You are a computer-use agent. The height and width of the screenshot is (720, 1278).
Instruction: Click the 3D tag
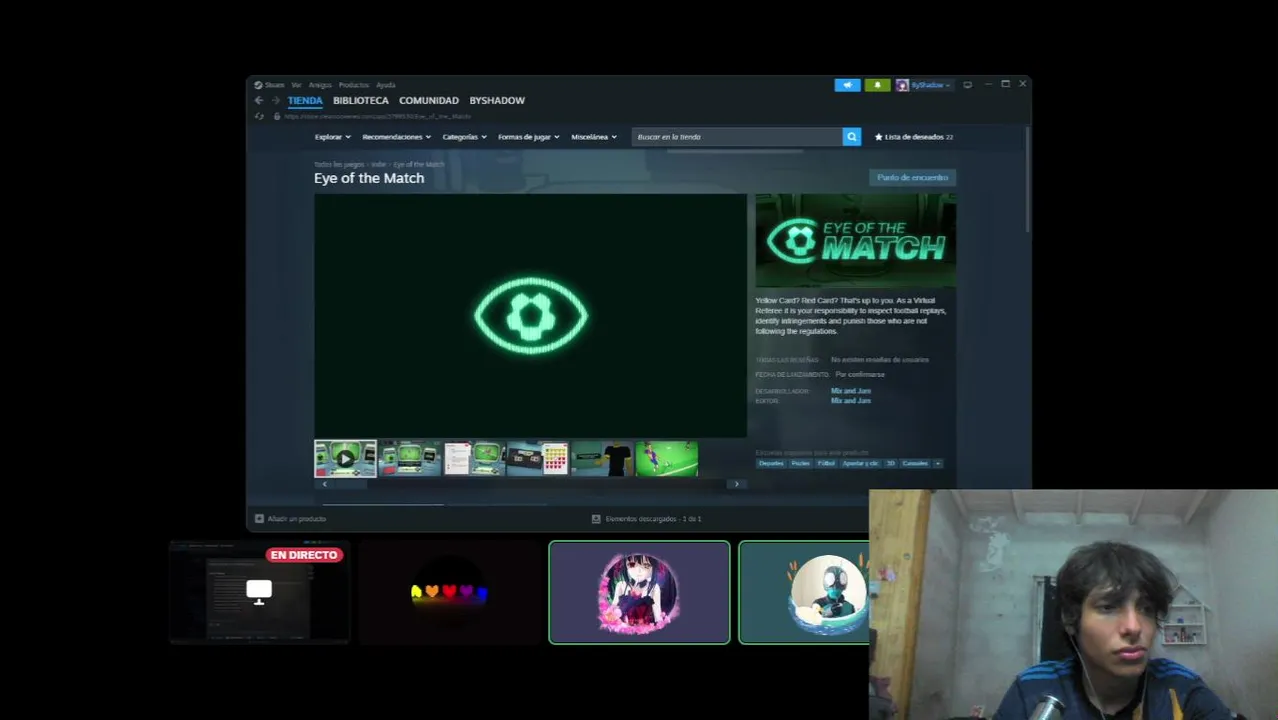890,464
